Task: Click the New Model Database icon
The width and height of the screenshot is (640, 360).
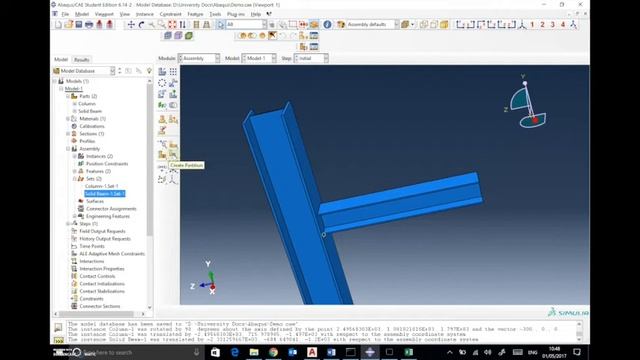Action: (x=58, y=25)
